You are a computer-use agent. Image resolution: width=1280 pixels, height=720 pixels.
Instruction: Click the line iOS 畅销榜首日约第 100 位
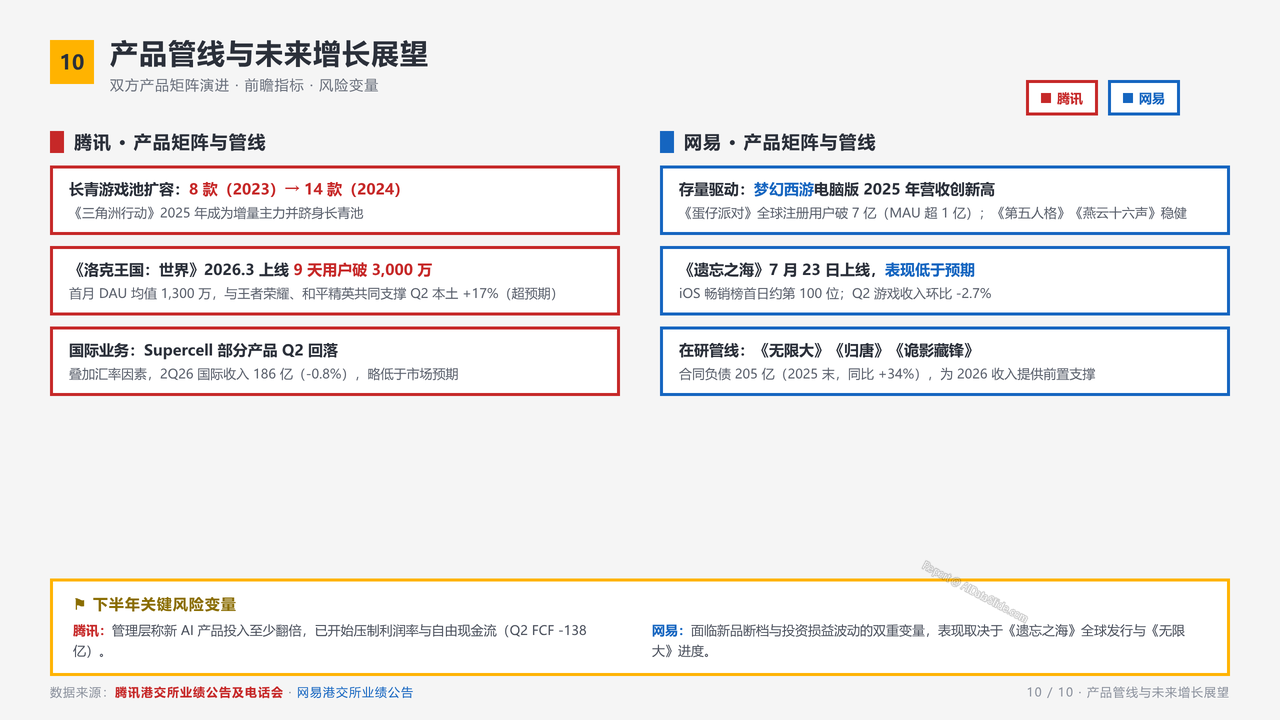click(835, 294)
